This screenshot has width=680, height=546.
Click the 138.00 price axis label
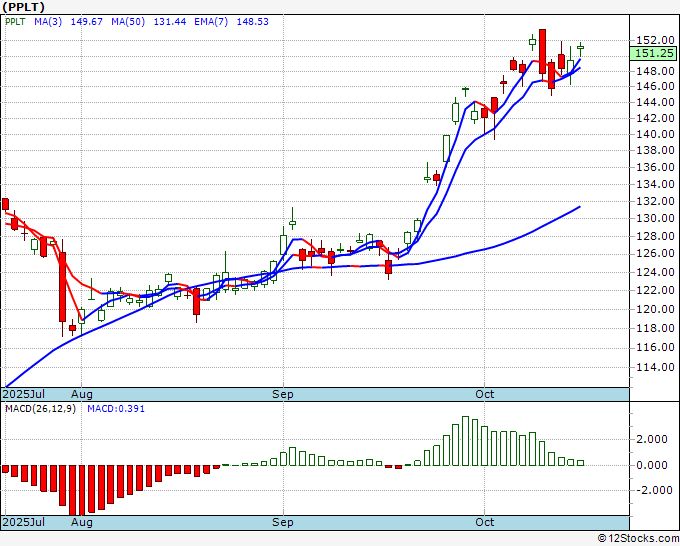[655, 150]
